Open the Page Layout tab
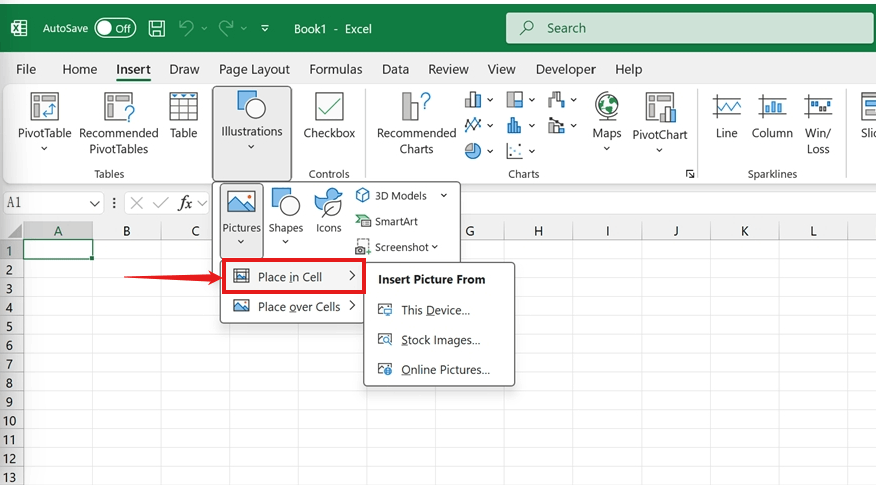The width and height of the screenshot is (876, 485). coord(254,69)
